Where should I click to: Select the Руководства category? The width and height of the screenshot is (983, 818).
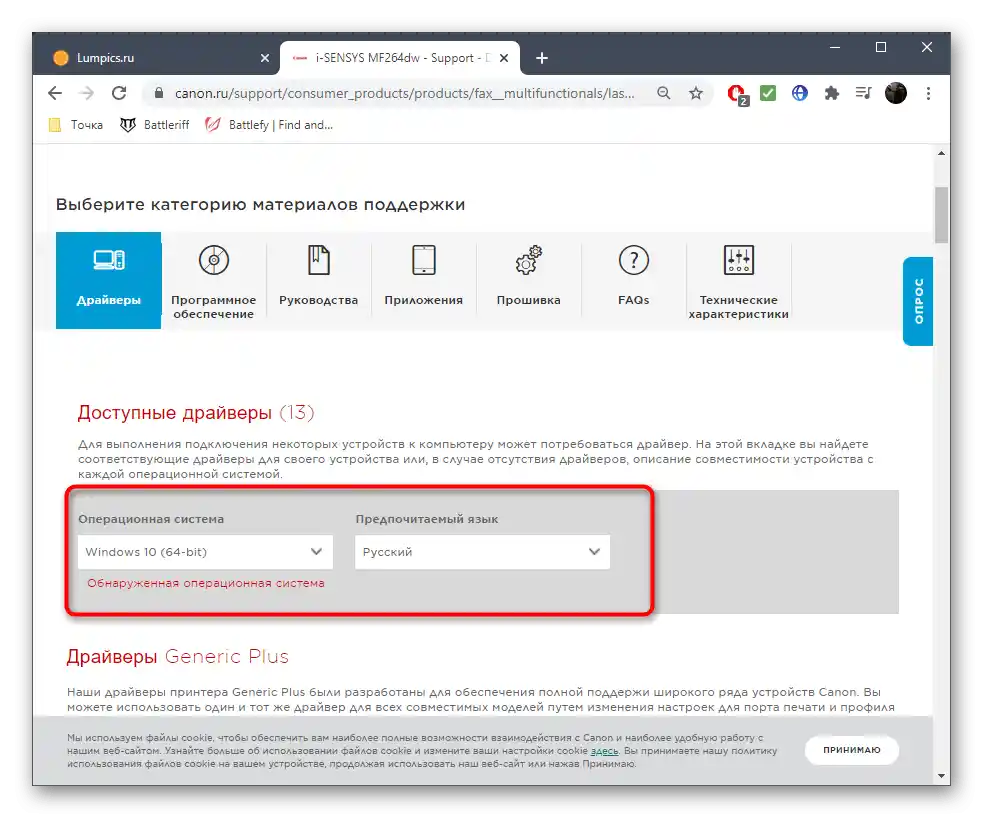click(x=318, y=280)
